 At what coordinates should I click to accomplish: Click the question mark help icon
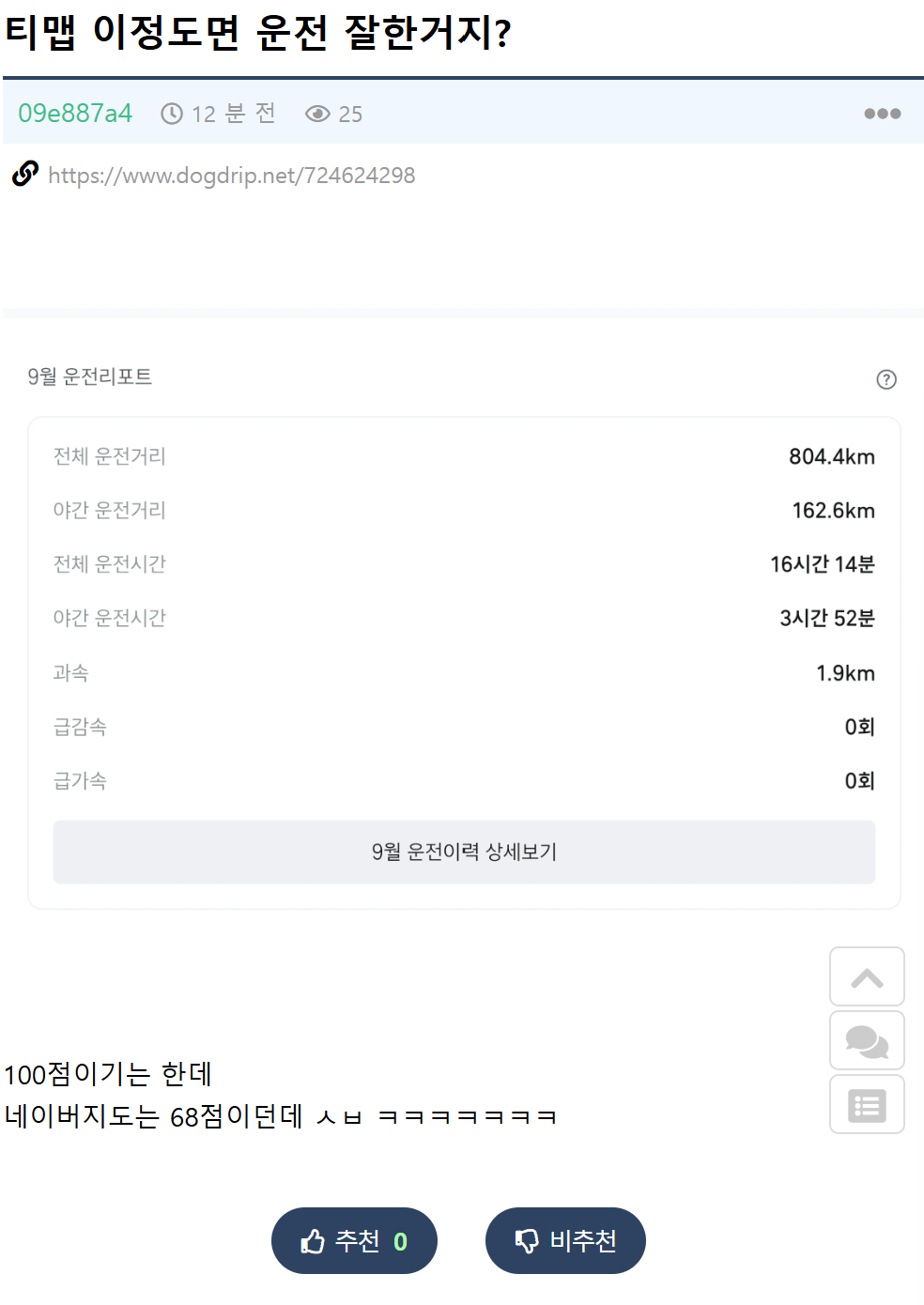coord(886,379)
